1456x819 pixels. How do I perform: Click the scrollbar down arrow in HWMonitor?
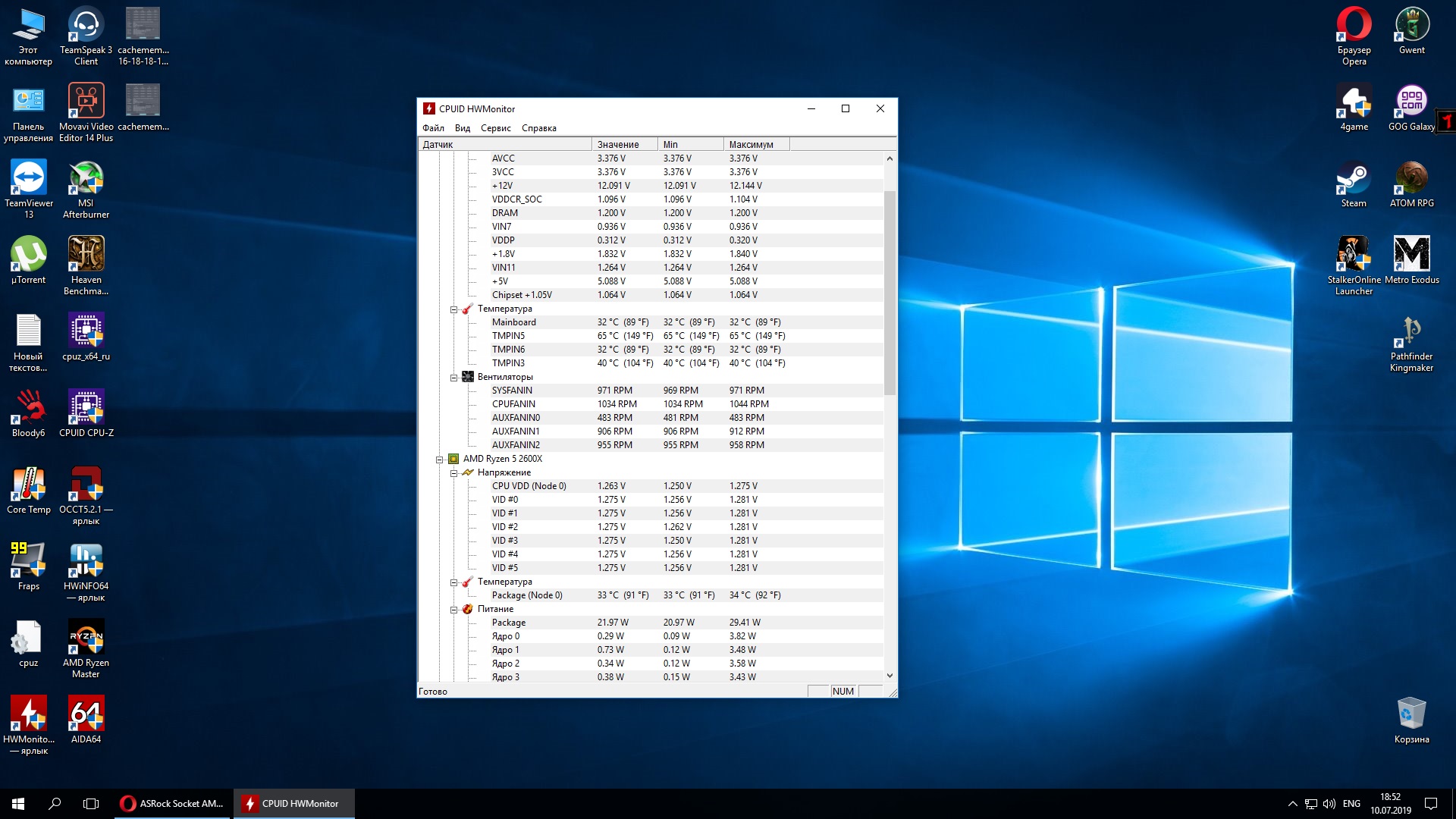pyautogui.click(x=890, y=676)
